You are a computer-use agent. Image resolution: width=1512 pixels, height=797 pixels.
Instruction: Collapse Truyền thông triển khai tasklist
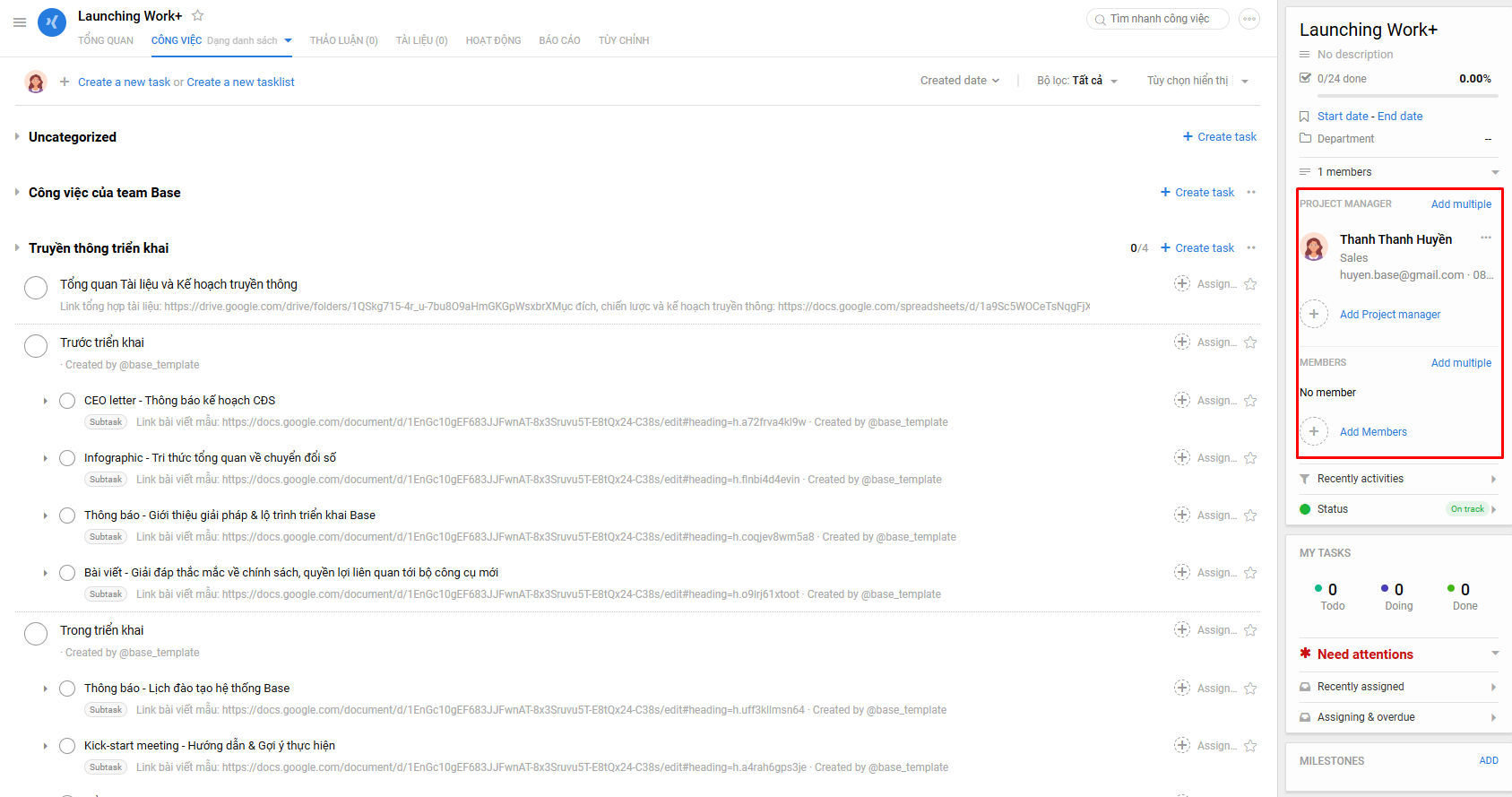[17, 247]
